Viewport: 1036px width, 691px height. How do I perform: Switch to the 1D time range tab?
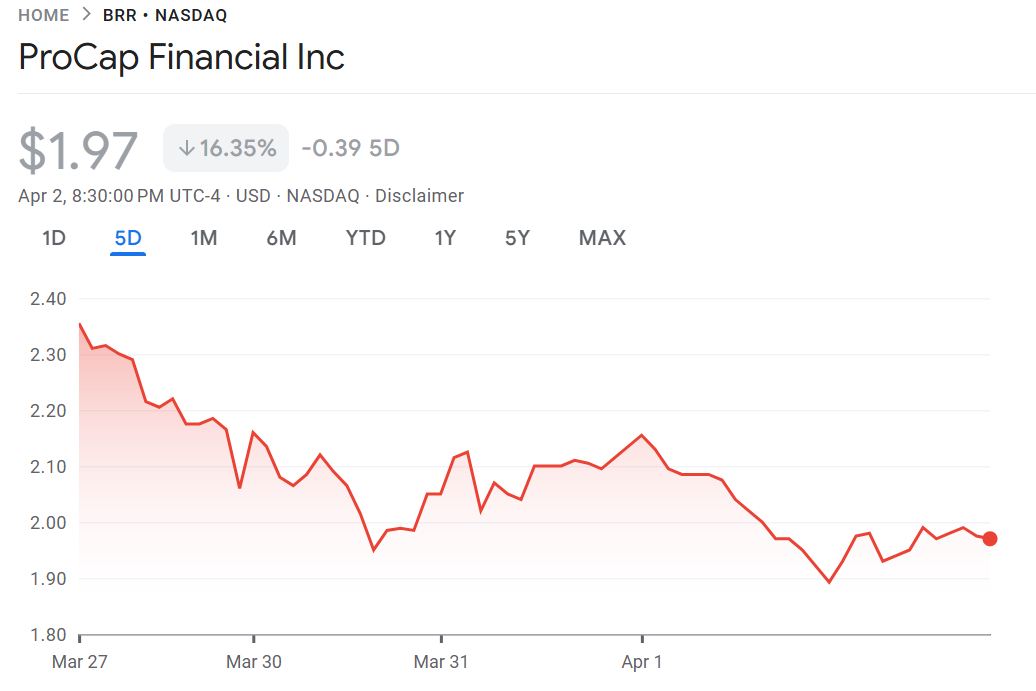point(53,238)
